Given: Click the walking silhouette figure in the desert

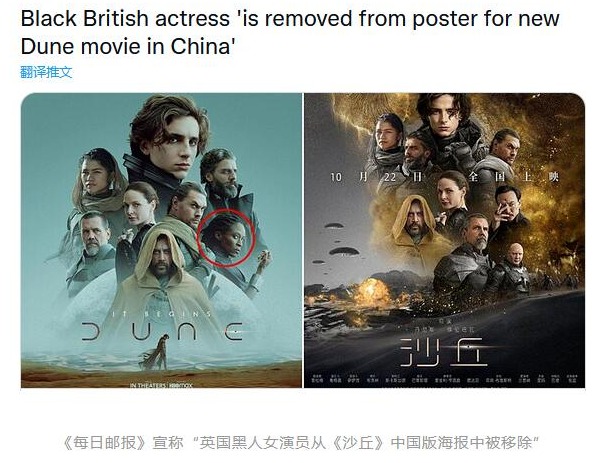Looking at the screenshot, I should click(x=157, y=352).
